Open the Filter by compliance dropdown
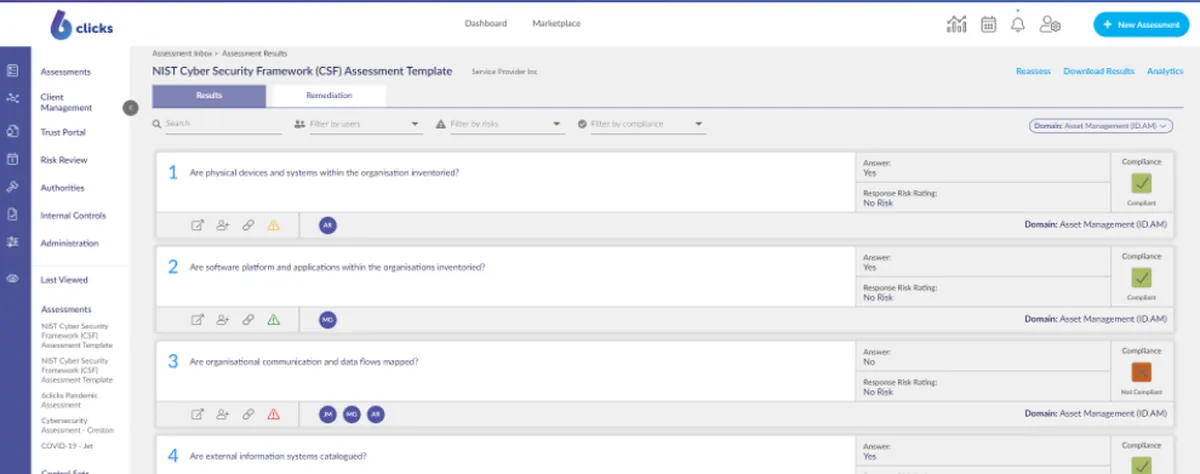This screenshot has height=474, width=1200. coord(642,124)
